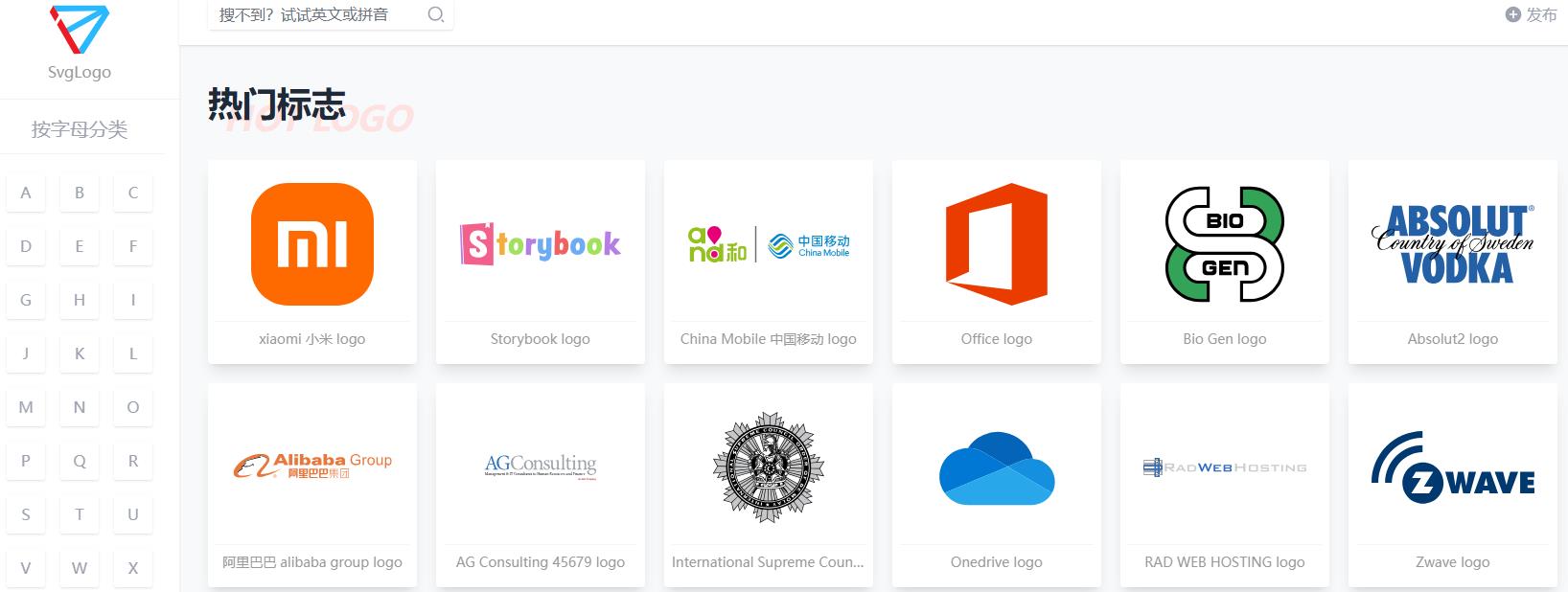Filter logos by letter O
The width and height of the screenshot is (1568, 592).
coord(133,407)
